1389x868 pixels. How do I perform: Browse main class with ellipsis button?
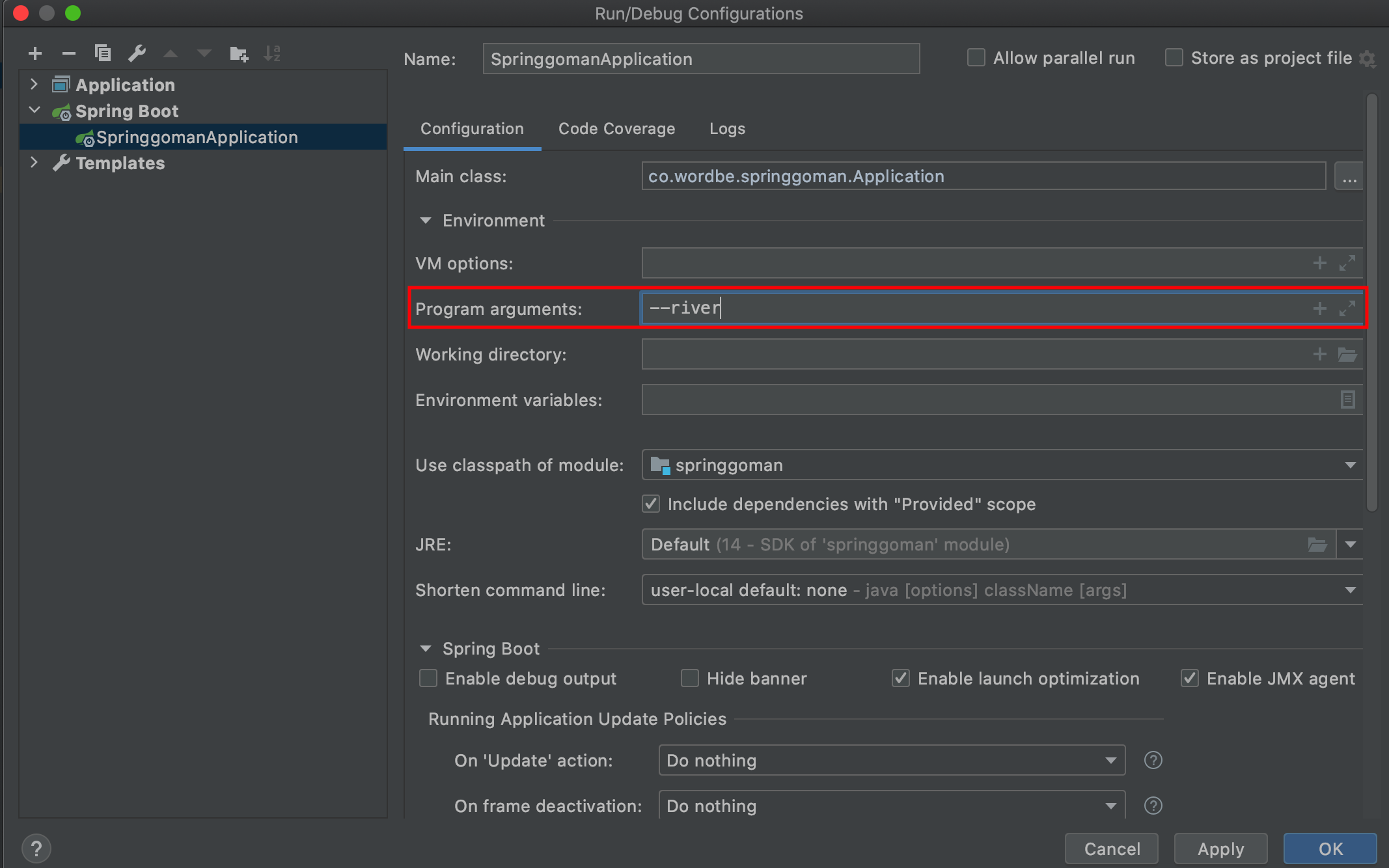(x=1349, y=177)
